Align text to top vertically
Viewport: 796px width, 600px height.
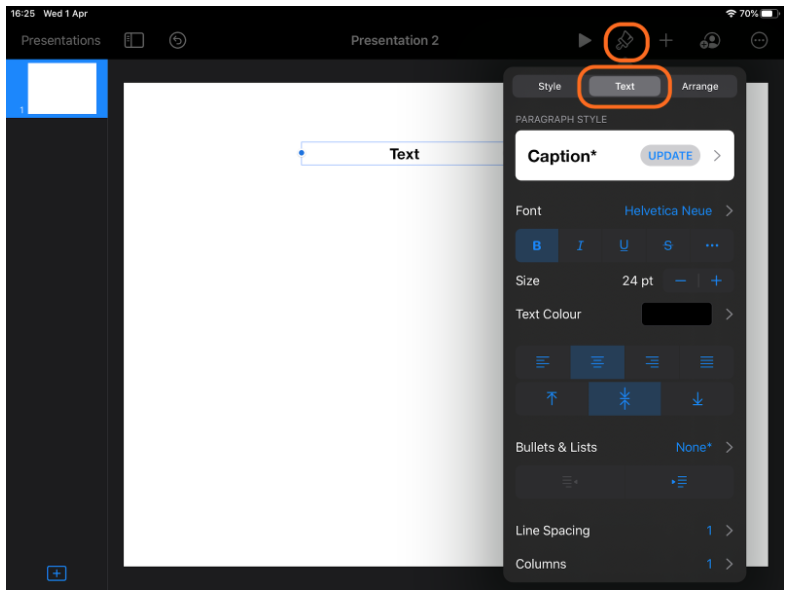[x=552, y=399]
